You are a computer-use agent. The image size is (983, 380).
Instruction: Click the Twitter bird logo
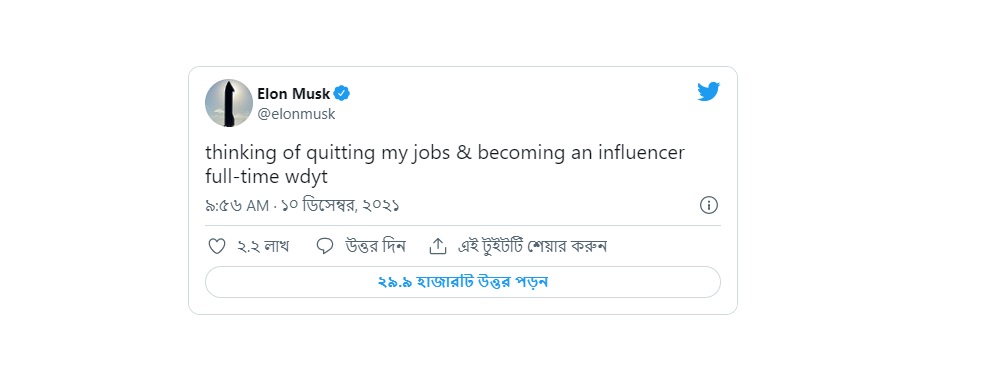click(708, 92)
